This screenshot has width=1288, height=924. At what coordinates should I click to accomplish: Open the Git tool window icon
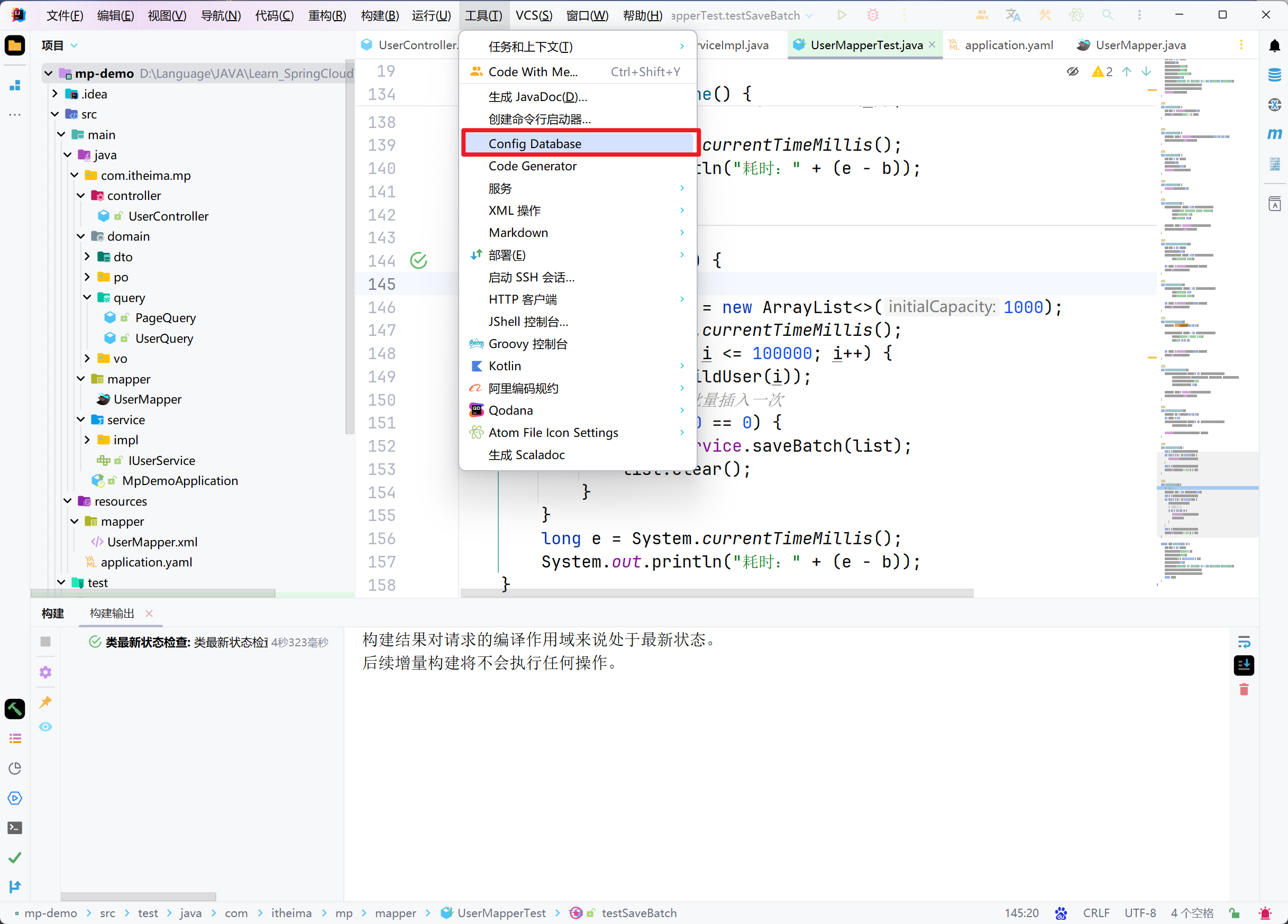pyautogui.click(x=15, y=886)
